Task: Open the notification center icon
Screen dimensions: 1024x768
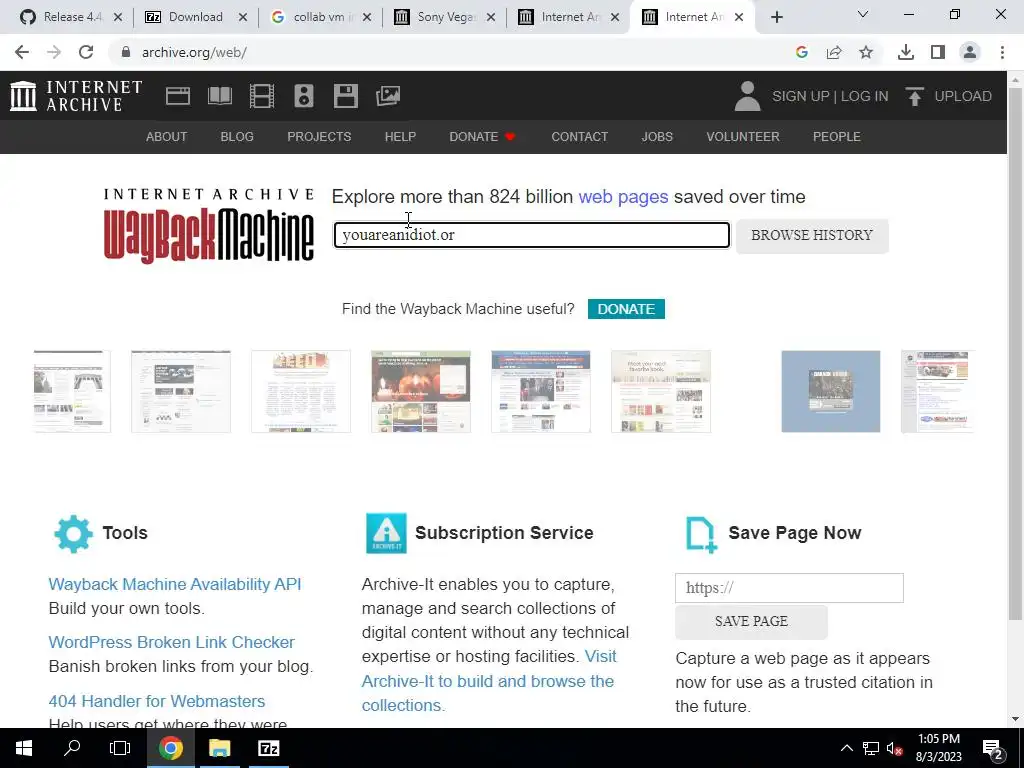Action: [x=993, y=748]
